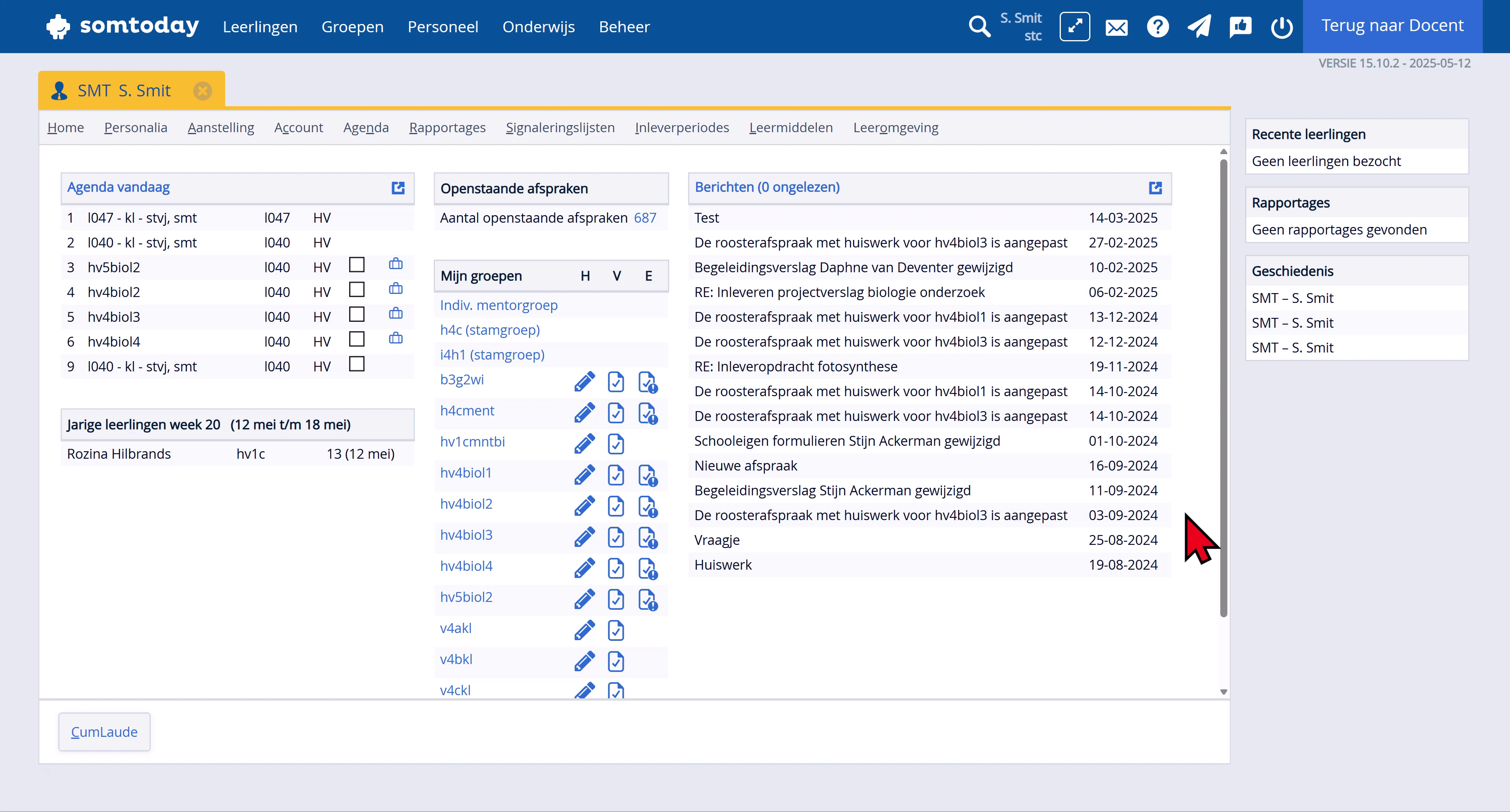Click the scrollbar down arrow
Image resolution: width=1510 pixels, height=812 pixels.
(x=1223, y=692)
